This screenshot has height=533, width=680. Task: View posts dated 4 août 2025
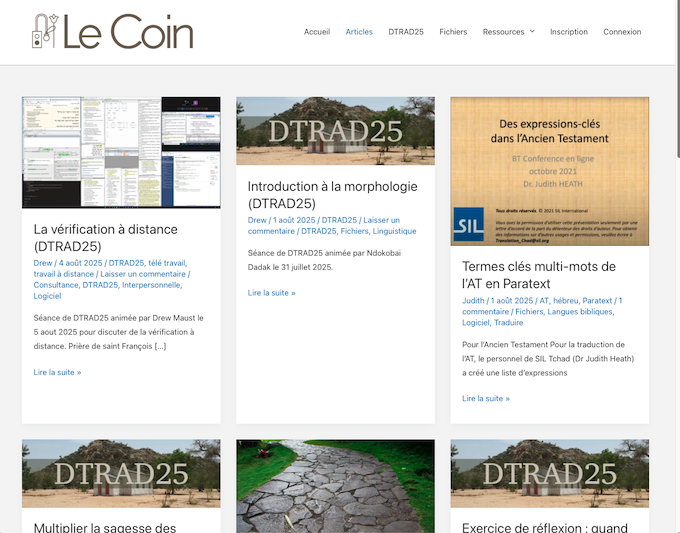[81, 263]
